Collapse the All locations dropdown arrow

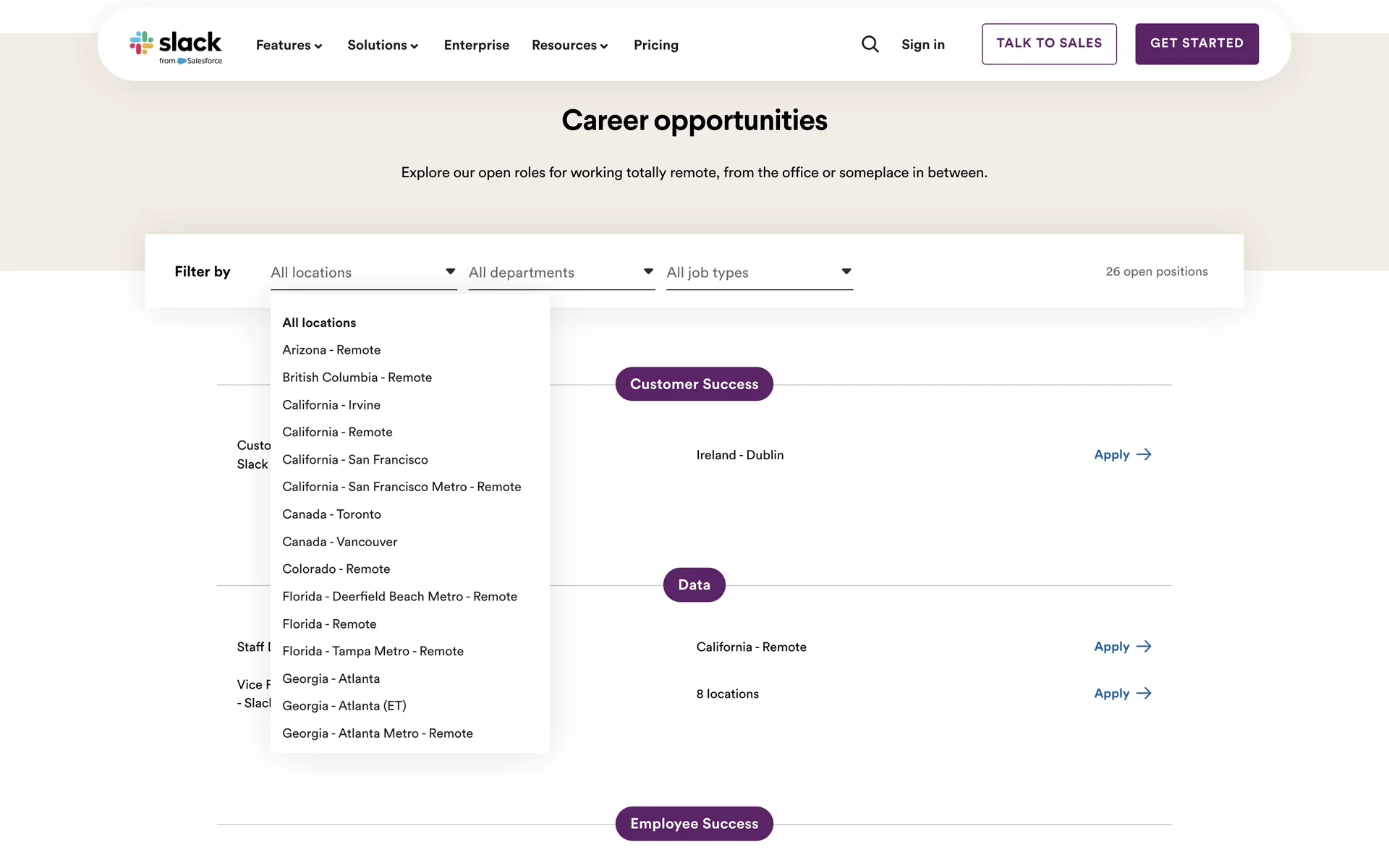[x=450, y=272]
